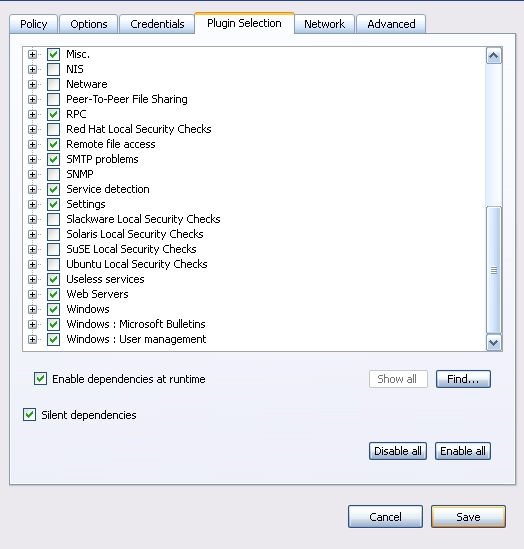Toggle the Silent dependencies checkbox
This screenshot has height=549, width=524.
(x=29, y=415)
